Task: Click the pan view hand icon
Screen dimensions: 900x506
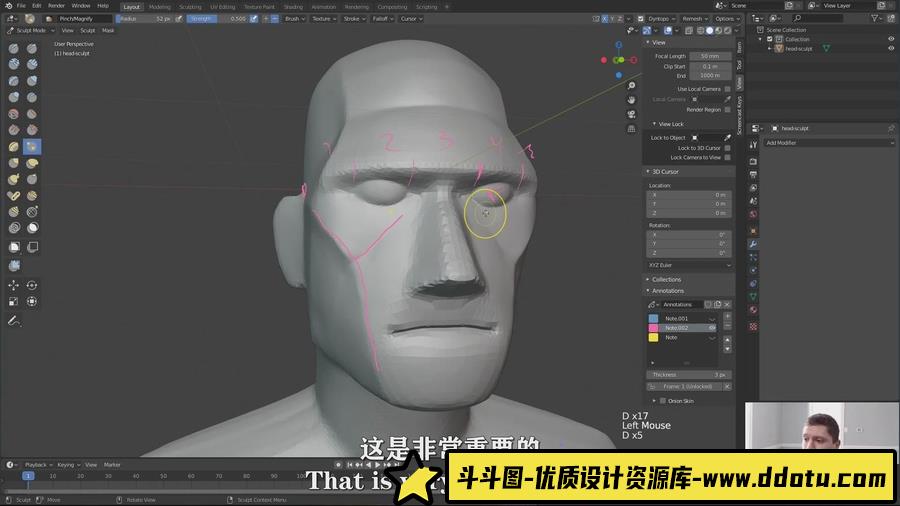Action: tap(631, 100)
